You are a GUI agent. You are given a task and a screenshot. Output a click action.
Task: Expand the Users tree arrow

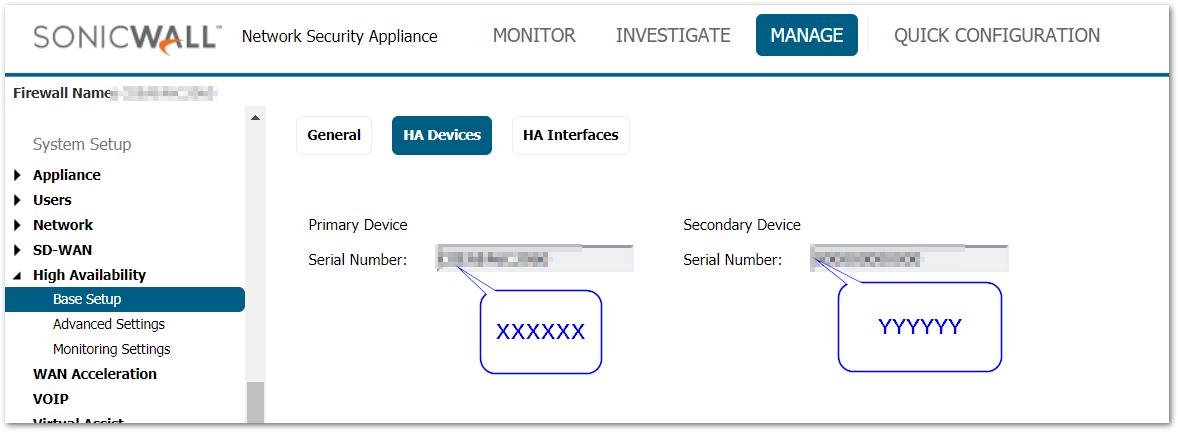click(18, 200)
